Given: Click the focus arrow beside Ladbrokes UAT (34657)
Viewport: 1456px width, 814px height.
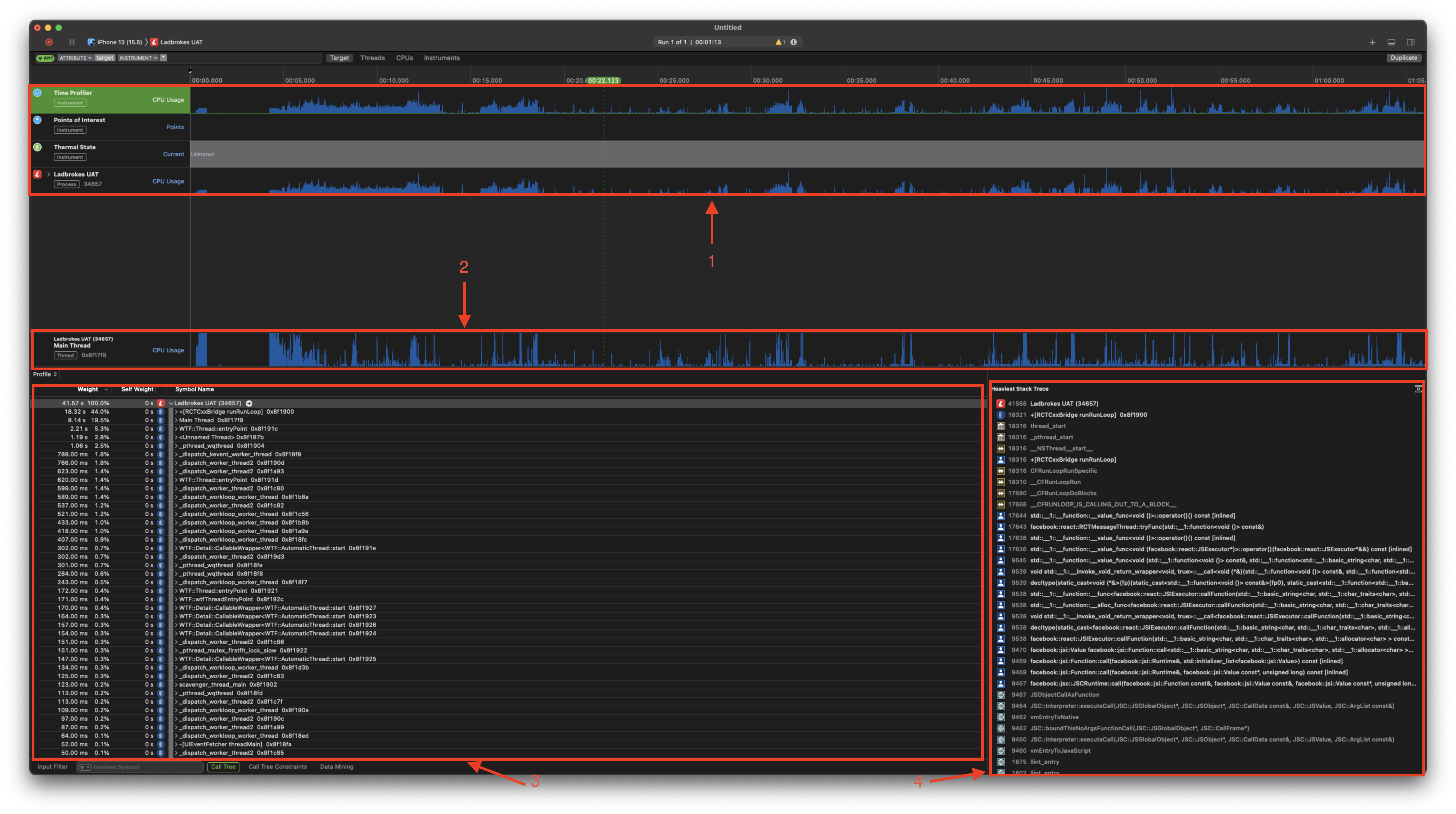Looking at the screenshot, I should (249, 403).
